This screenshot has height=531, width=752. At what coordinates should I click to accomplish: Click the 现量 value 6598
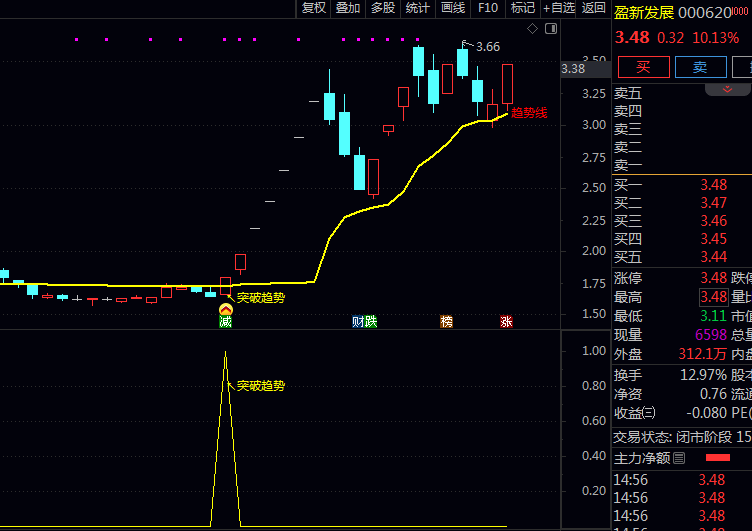pos(711,335)
